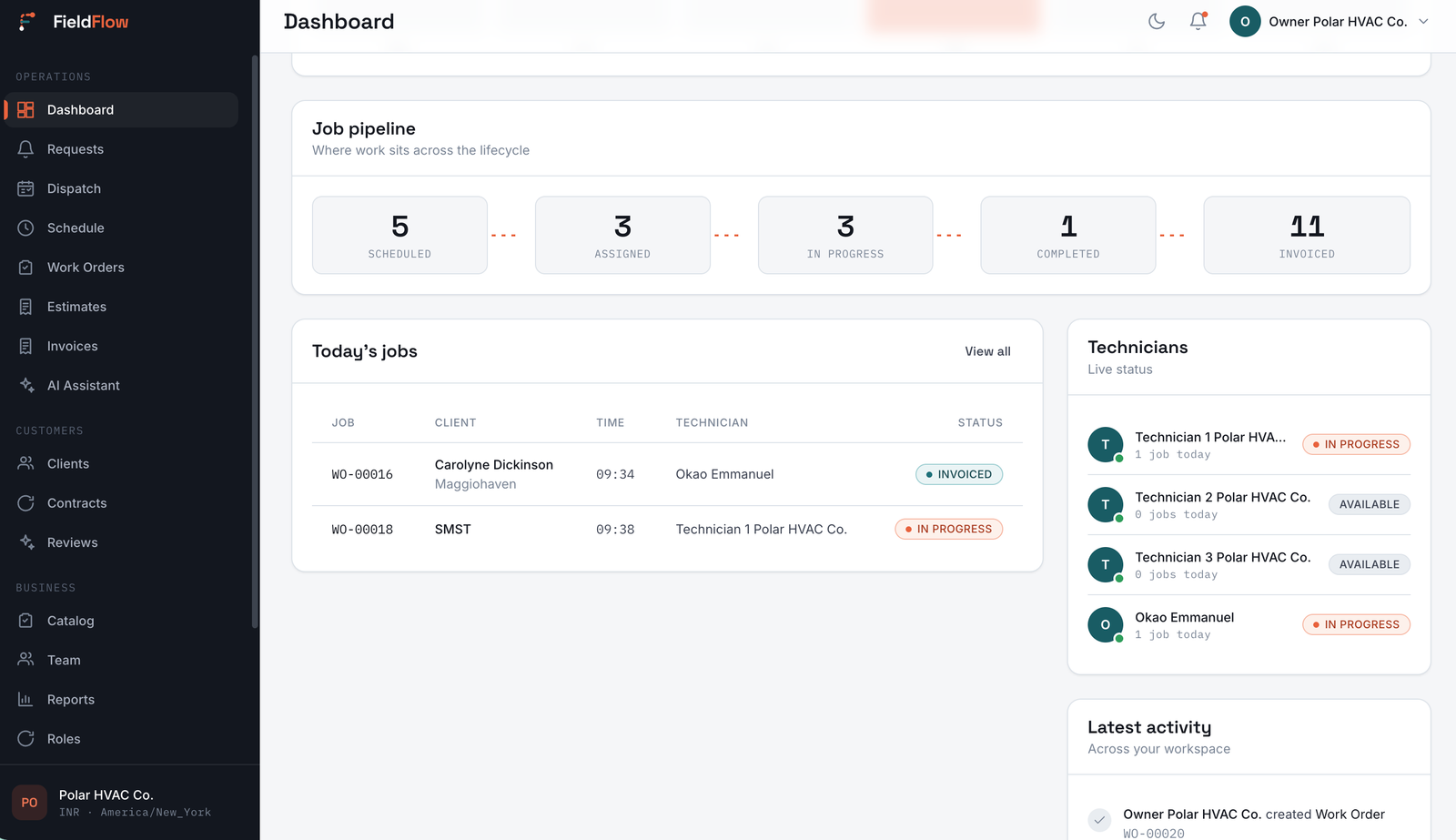Click Technician 3's Available status badge
This screenshot has width=1456, height=840.
pos(1370,564)
